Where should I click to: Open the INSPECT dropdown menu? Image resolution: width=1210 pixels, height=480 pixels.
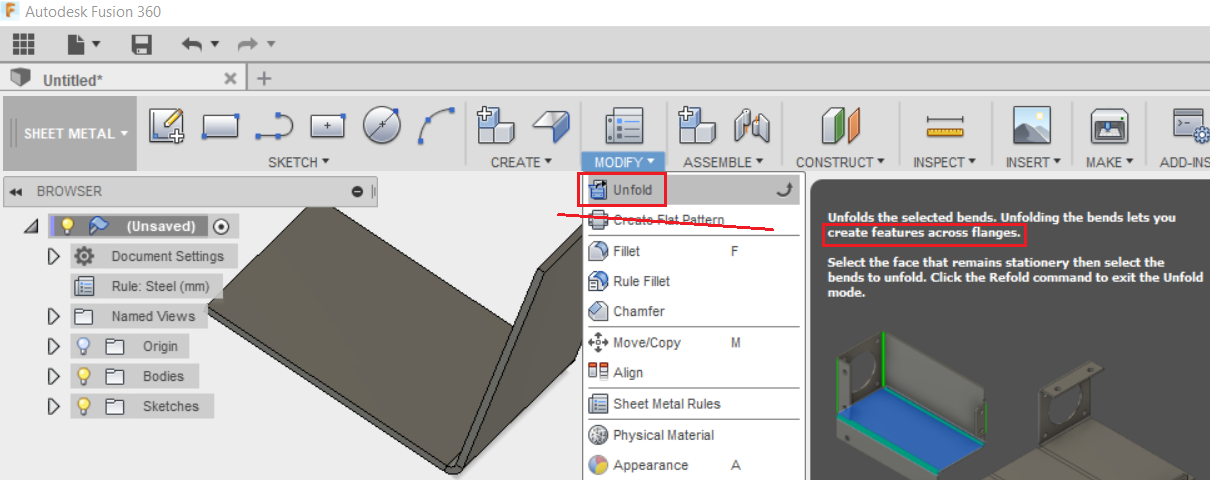click(x=944, y=162)
